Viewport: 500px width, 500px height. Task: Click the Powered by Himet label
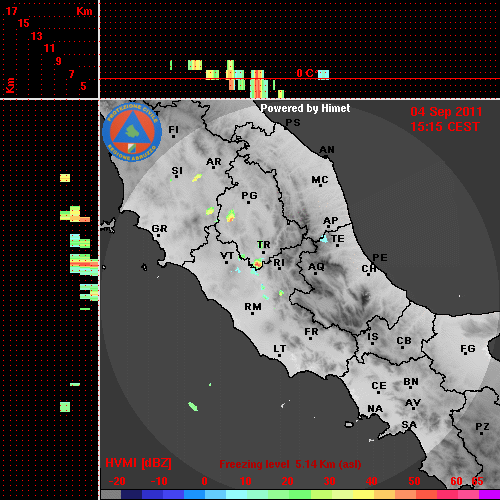point(305,108)
